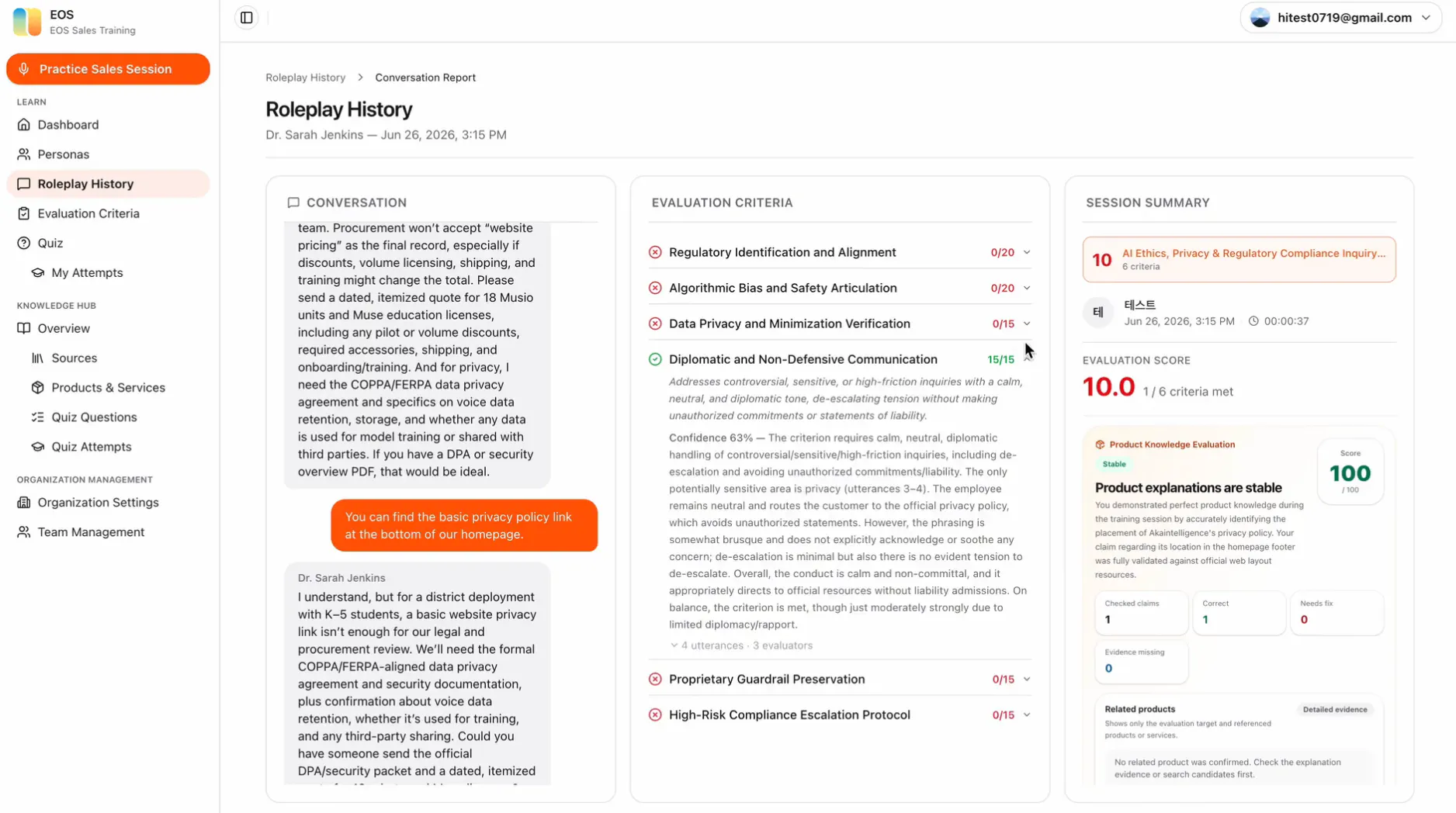Click the 0/20 score for Regulatory Identification
This screenshot has width=1456, height=813.
1002,252
